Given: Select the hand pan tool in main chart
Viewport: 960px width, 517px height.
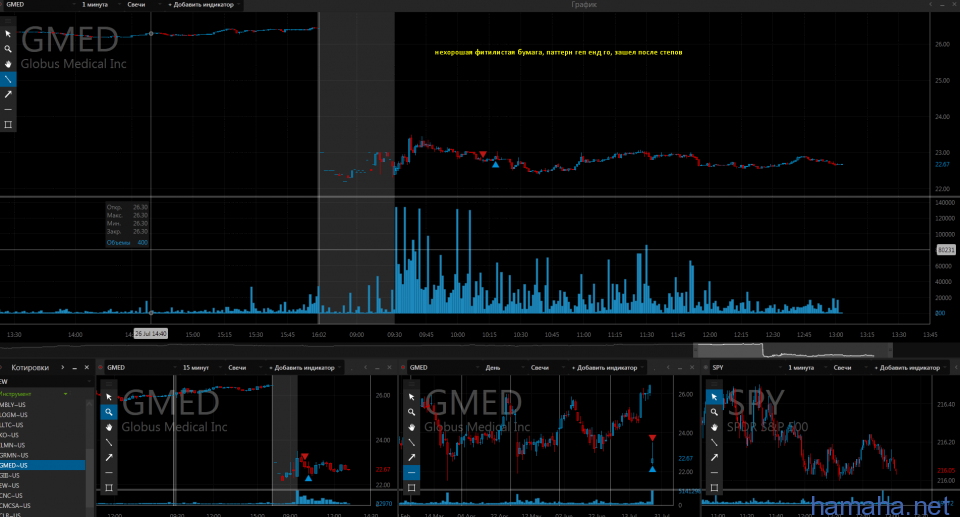Looking at the screenshot, I should pyautogui.click(x=8, y=64).
